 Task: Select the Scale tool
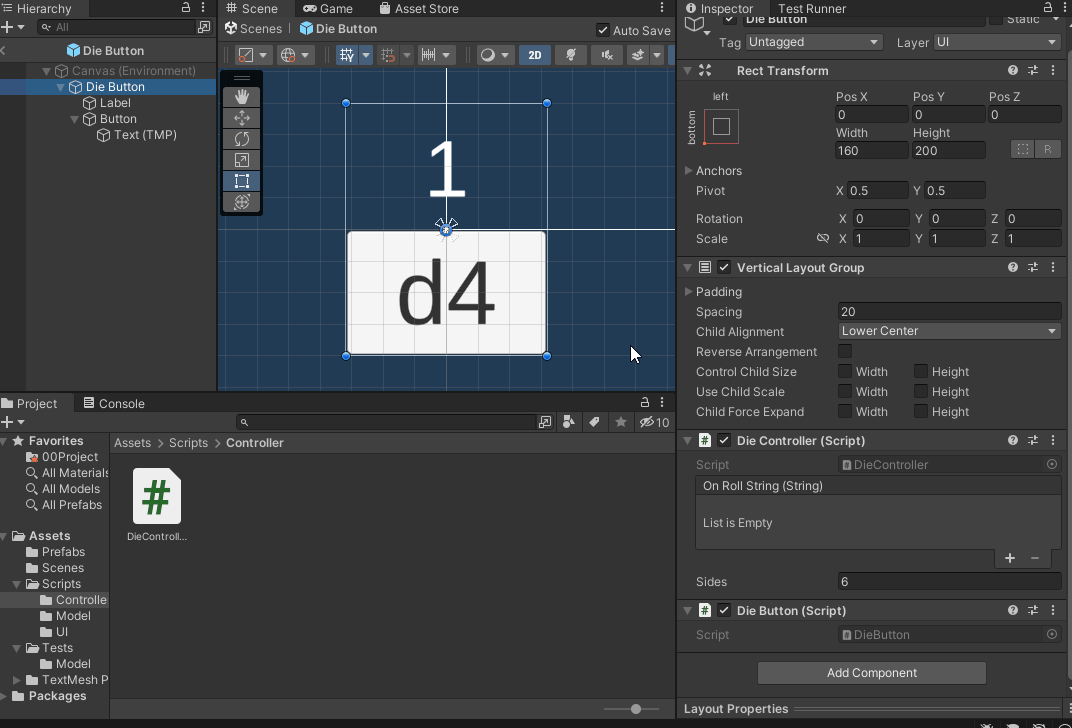point(241,160)
